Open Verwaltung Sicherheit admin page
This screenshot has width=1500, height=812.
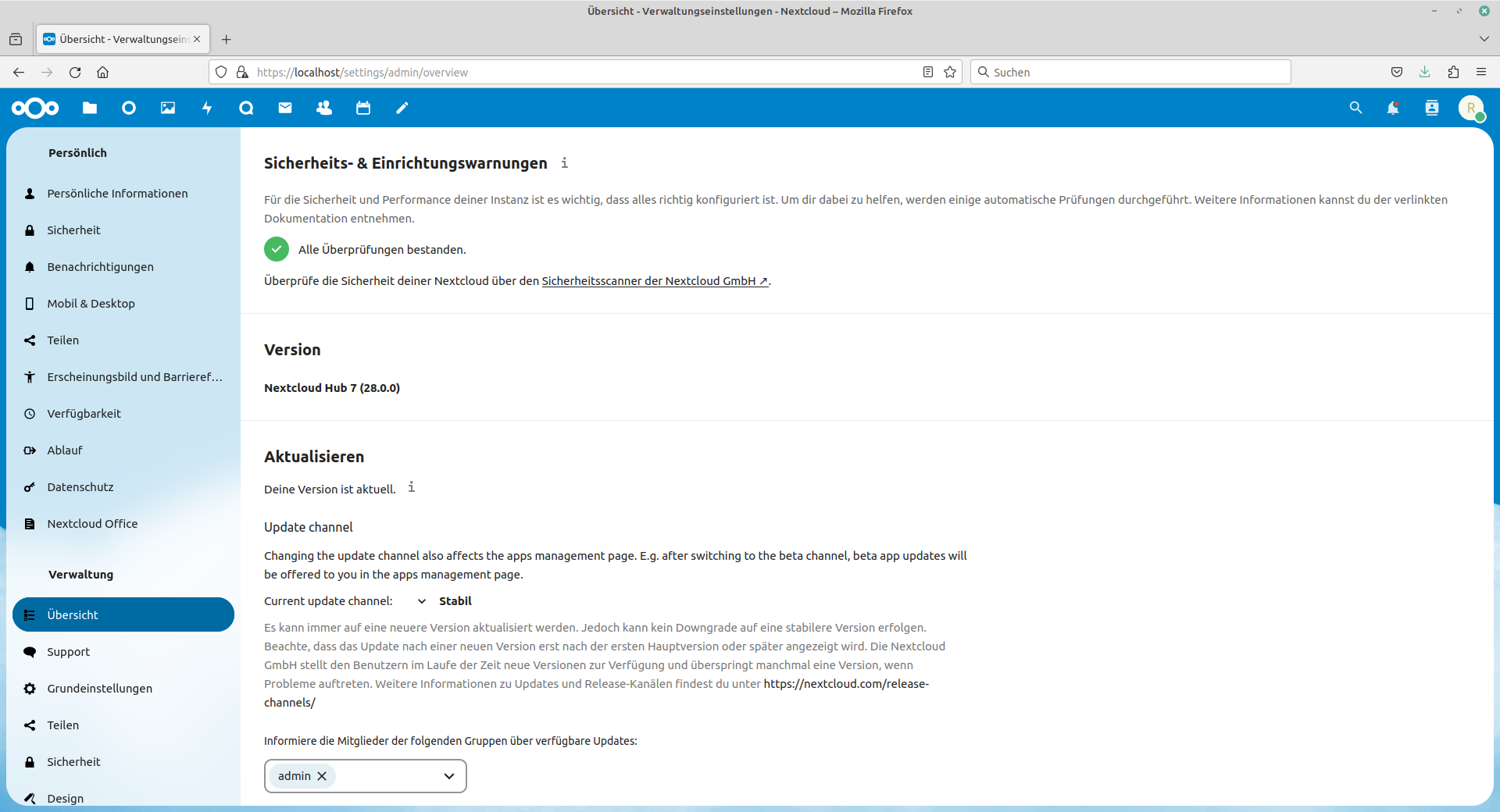click(123, 762)
